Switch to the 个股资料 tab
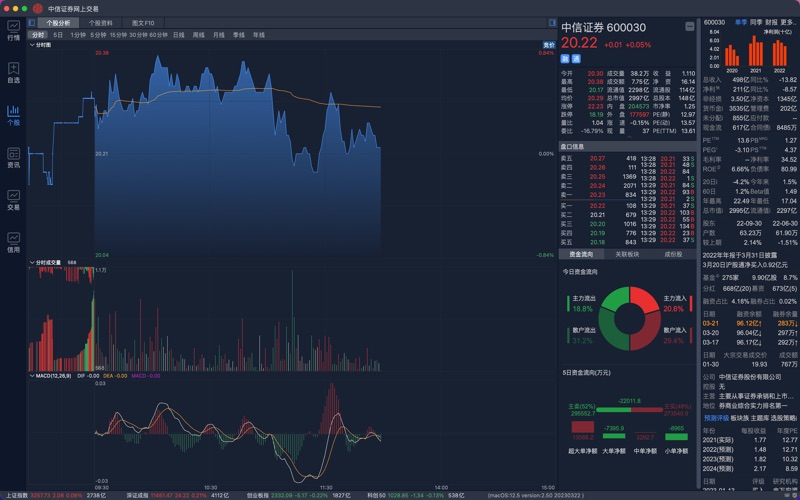Image resolution: width=800 pixels, height=500 pixels. click(x=101, y=22)
